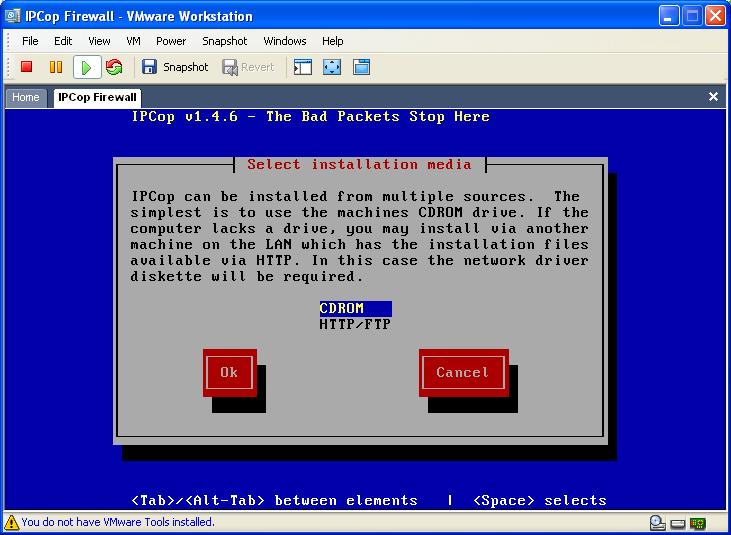Switch to the Home tab

26,97
